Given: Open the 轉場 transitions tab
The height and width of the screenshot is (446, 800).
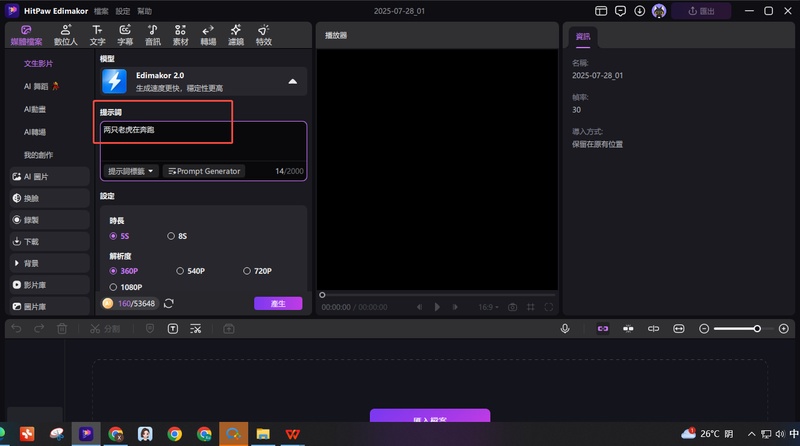Looking at the screenshot, I should (x=208, y=35).
